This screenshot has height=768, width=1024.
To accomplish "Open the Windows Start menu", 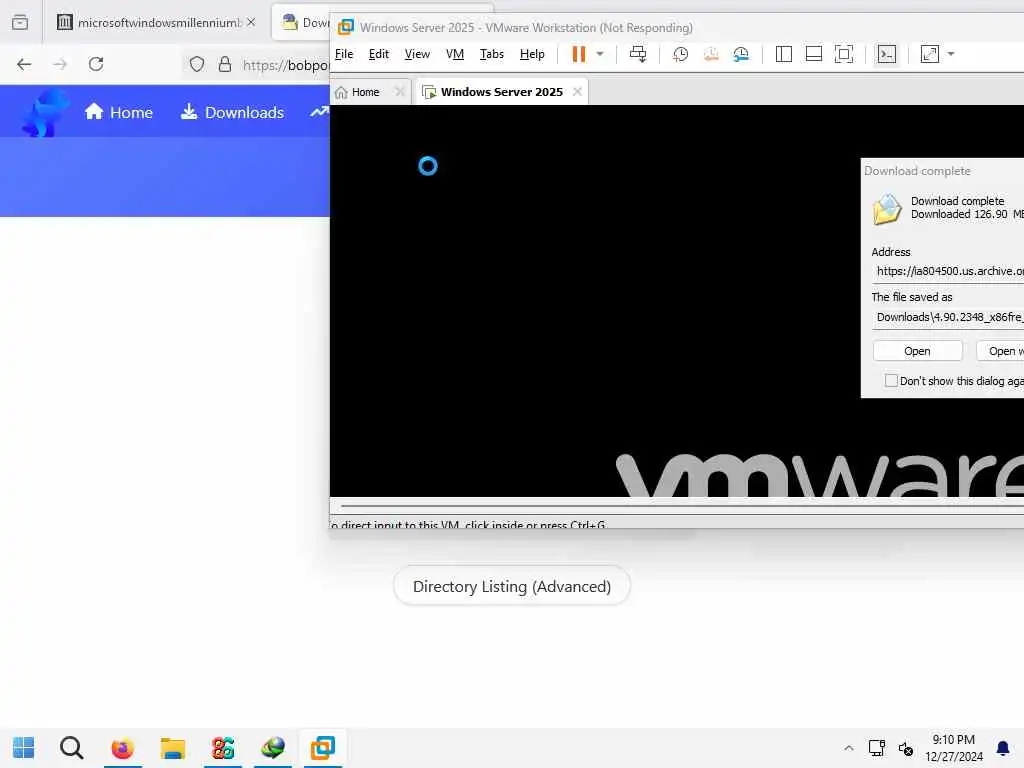I will [x=24, y=748].
